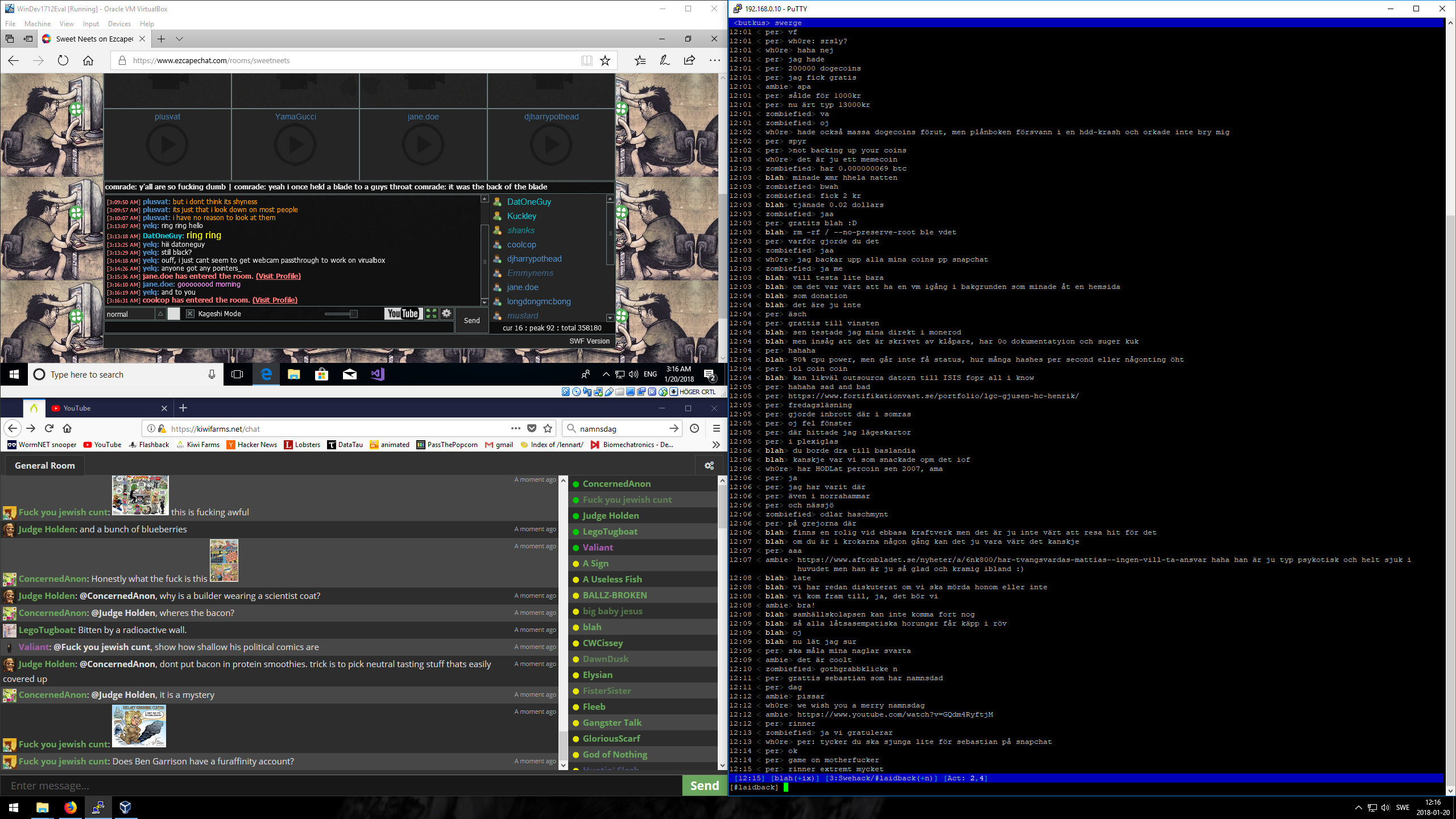Open the 'normal' text style dropdown
This screenshot has width=1456, height=819.
click(135, 314)
